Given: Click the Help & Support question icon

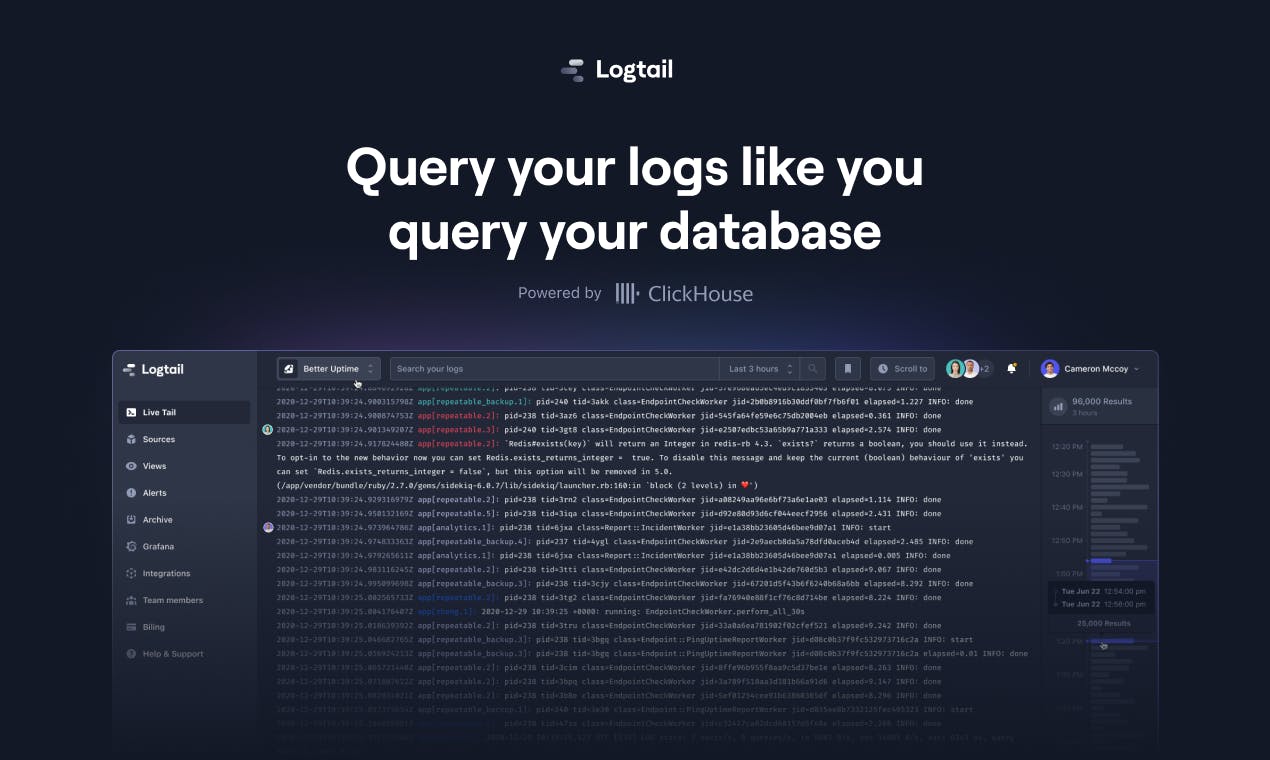Looking at the screenshot, I should click(x=132, y=654).
